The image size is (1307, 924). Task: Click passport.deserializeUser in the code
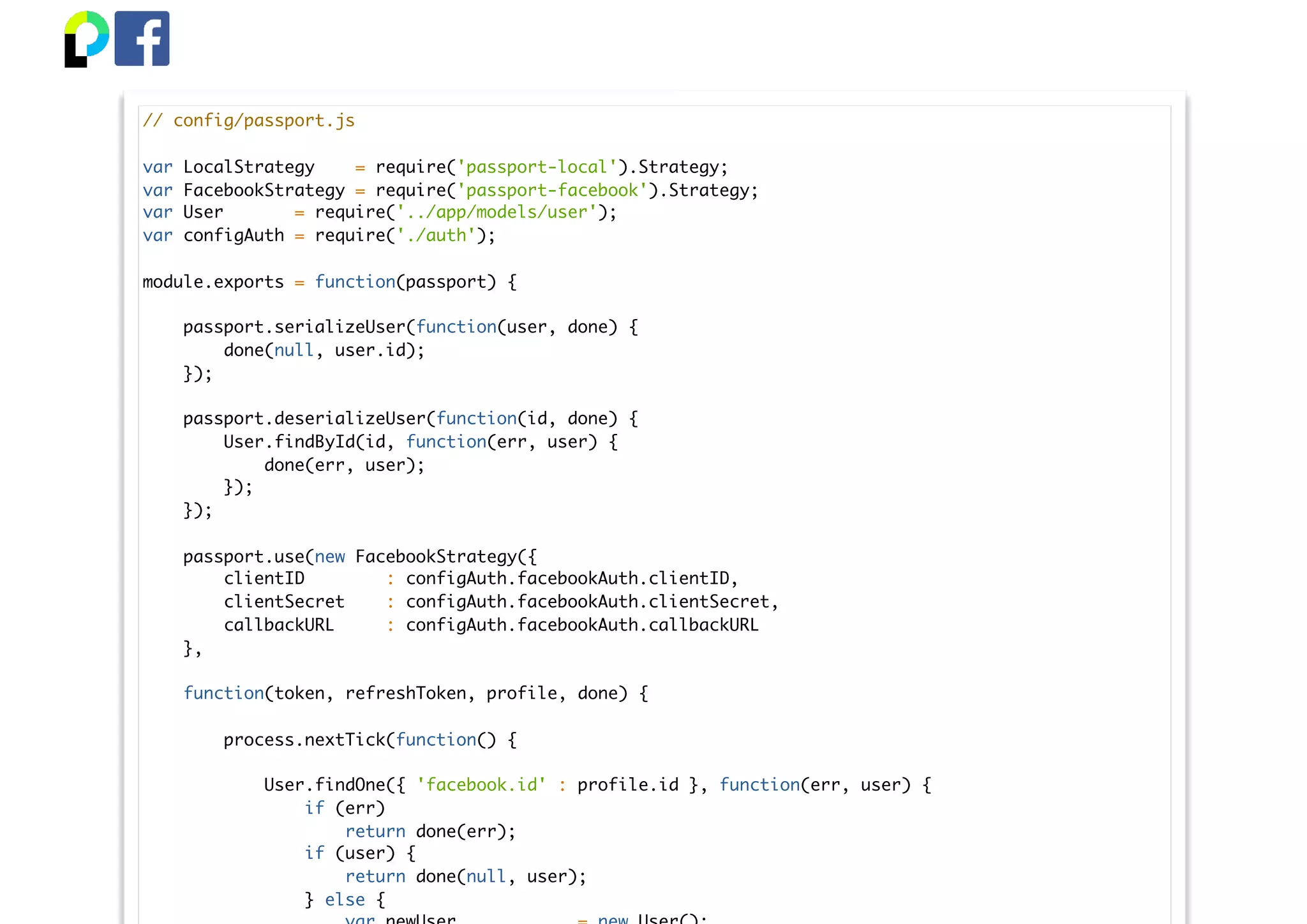coord(304,419)
